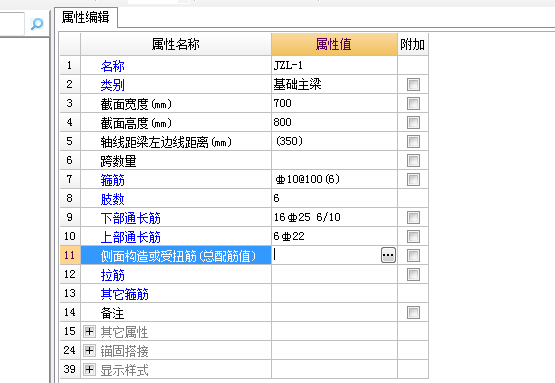Tick the 附加 checkbox for 跨数量
The height and width of the screenshot is (383, 555).
413,160
